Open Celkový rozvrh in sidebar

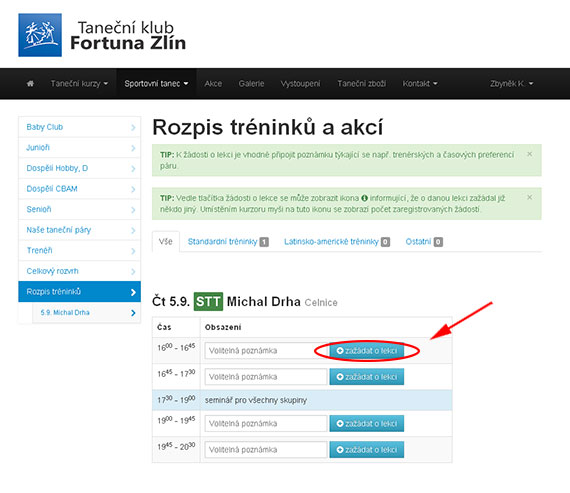coord(79,271)
